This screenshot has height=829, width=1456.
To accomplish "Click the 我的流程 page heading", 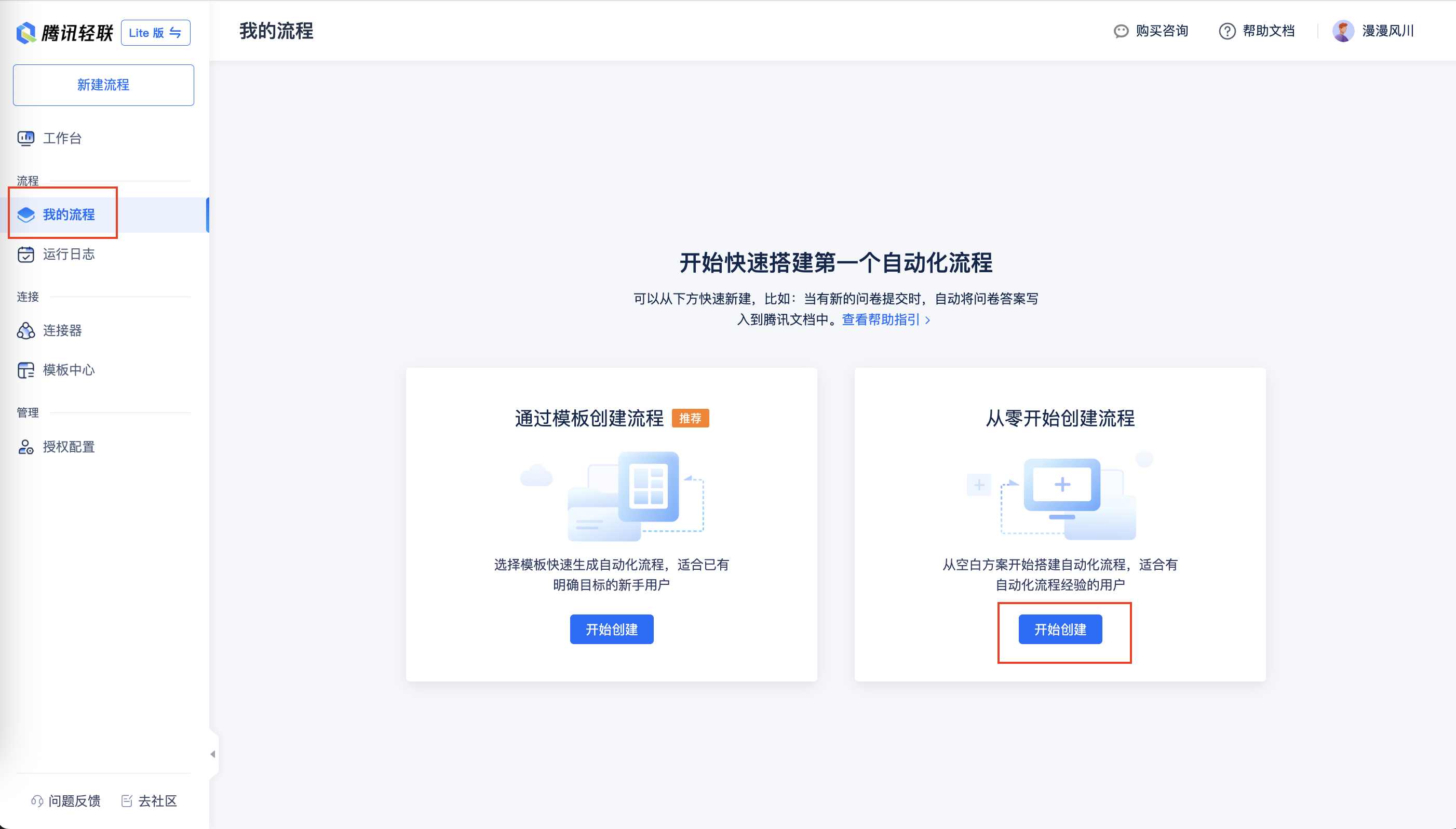I will tap(277, 31).
